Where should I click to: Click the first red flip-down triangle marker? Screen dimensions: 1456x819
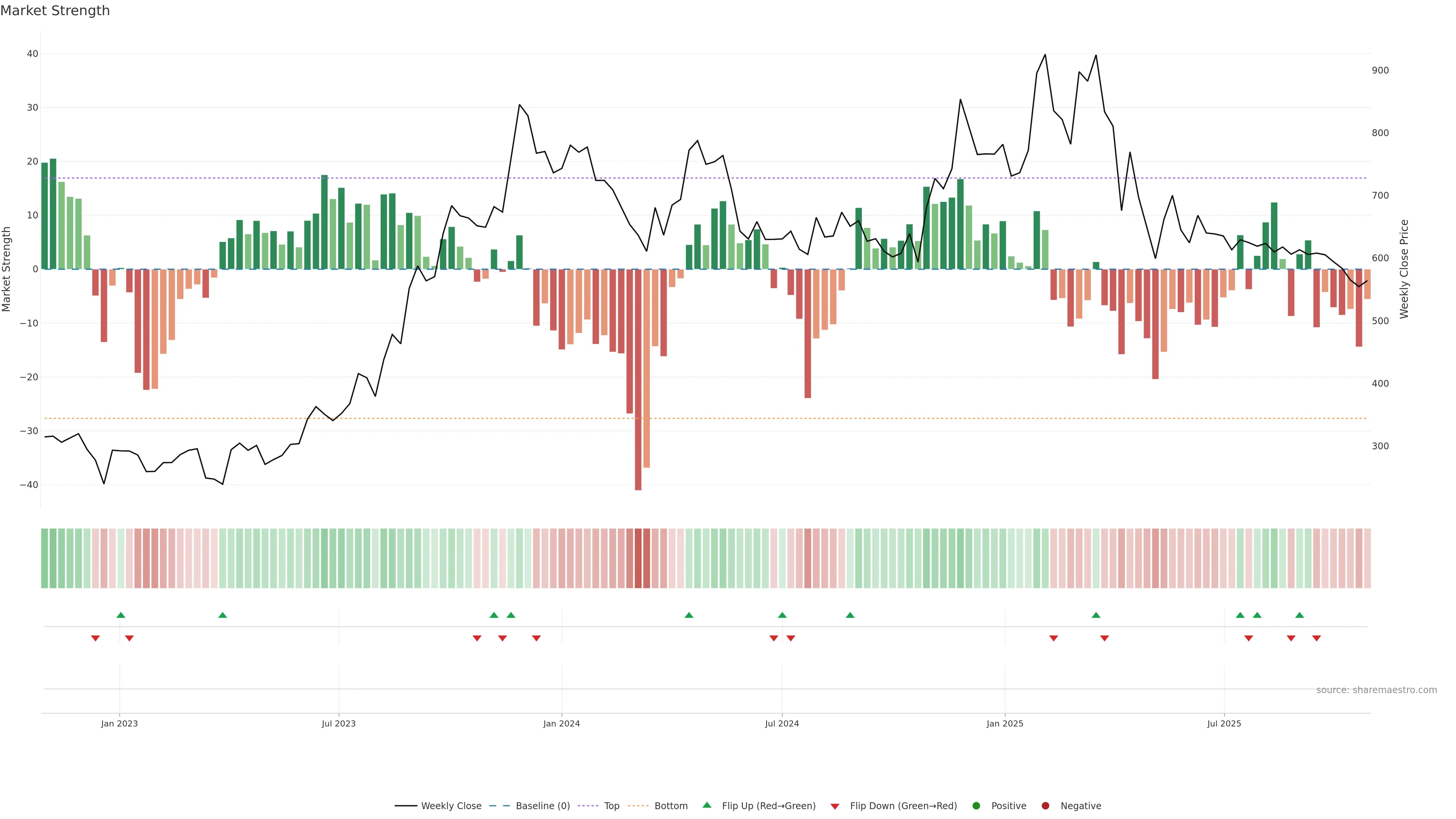[x=96, y=638]
